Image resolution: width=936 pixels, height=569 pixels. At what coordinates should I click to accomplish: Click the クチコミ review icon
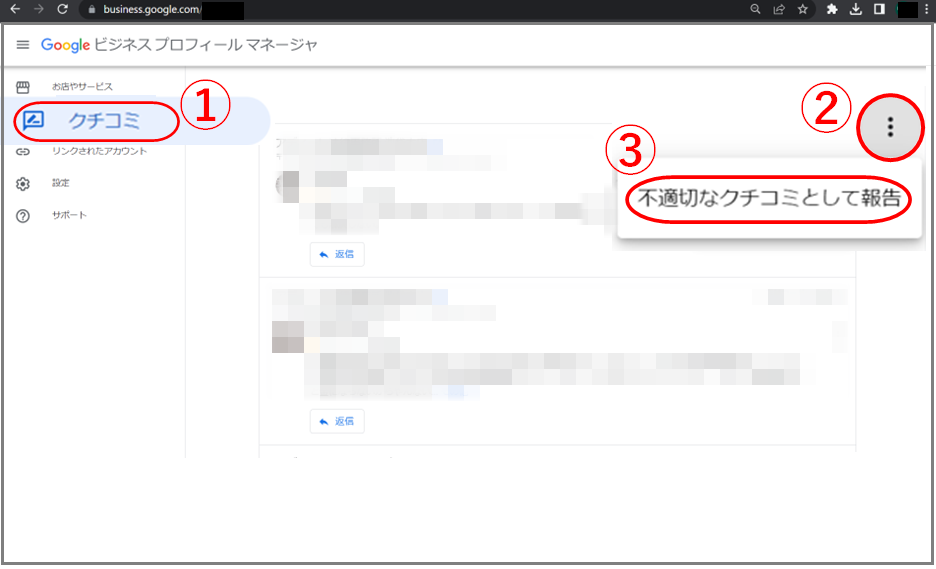33,121
